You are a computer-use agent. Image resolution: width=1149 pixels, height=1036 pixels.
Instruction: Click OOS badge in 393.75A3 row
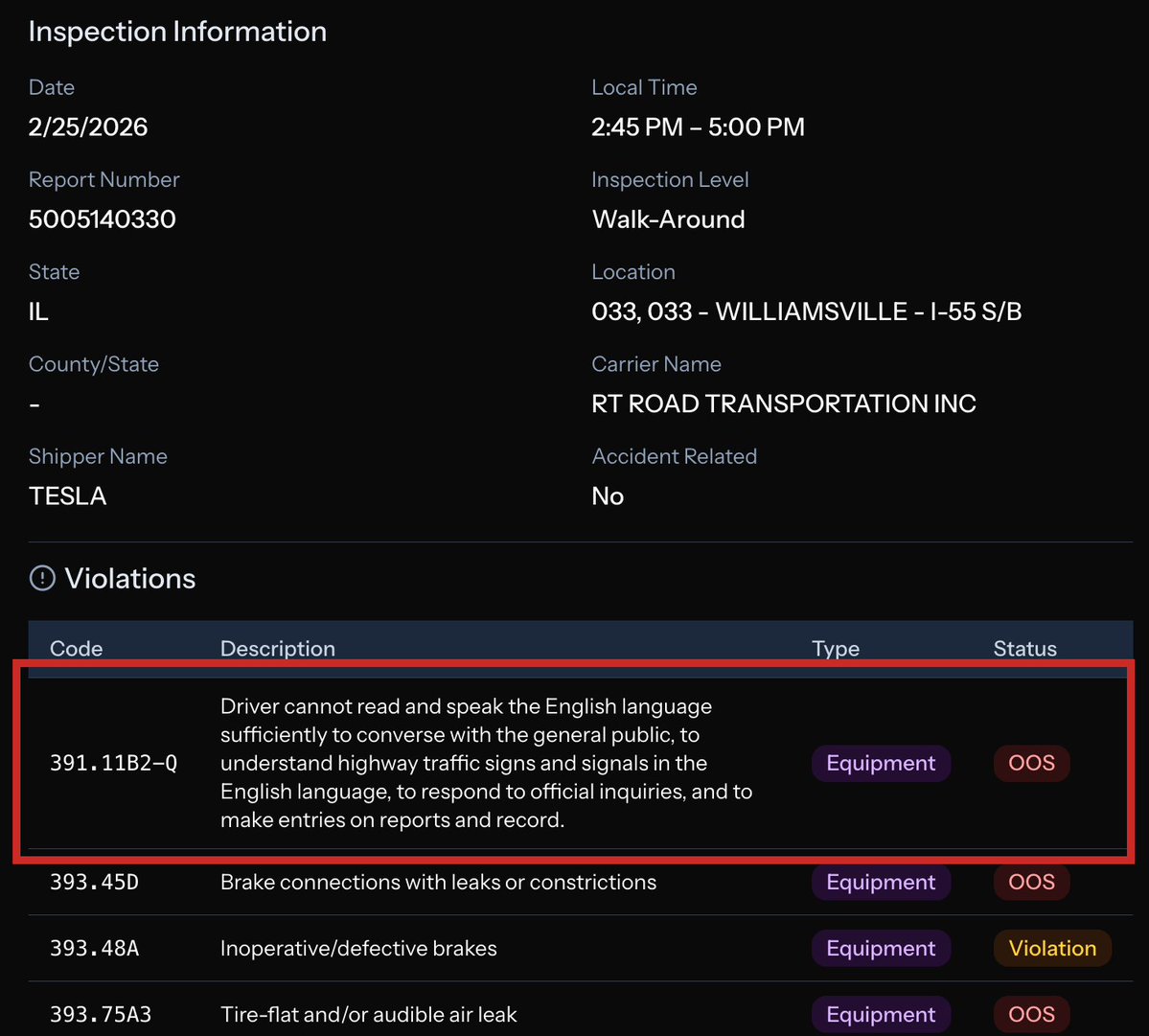tap(1031, 1015)
